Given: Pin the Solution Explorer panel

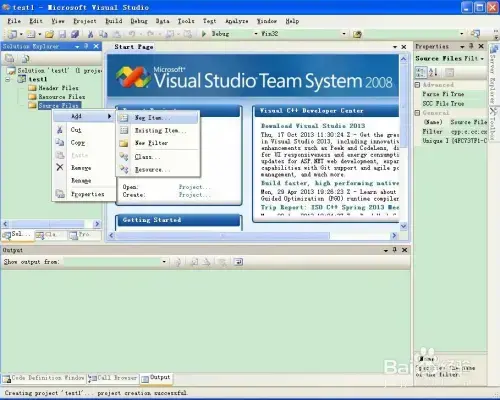Looking at the screenshot, I should pos(86,46).
